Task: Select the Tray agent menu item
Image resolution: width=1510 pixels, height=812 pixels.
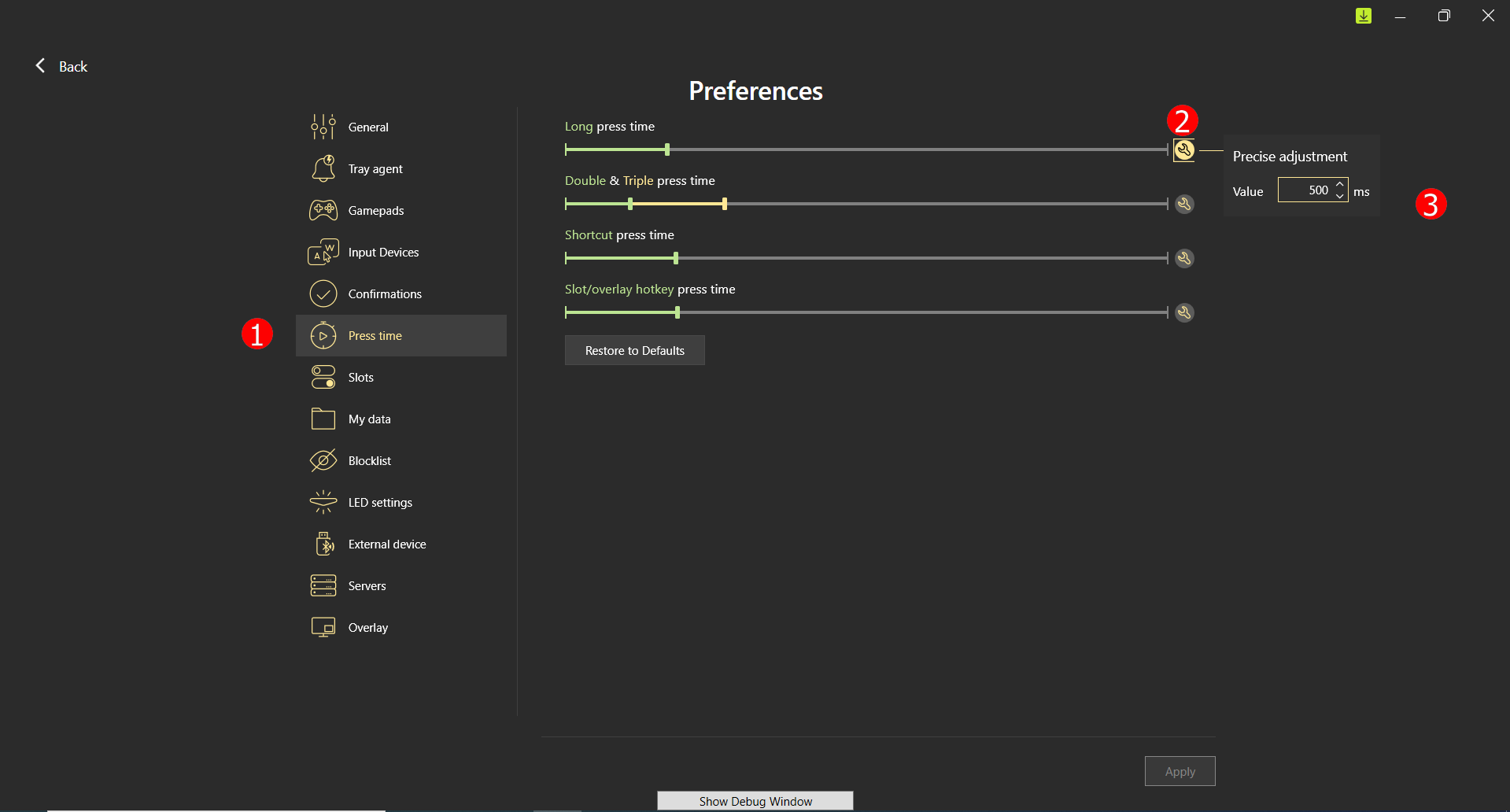Action: coord(375,169)
